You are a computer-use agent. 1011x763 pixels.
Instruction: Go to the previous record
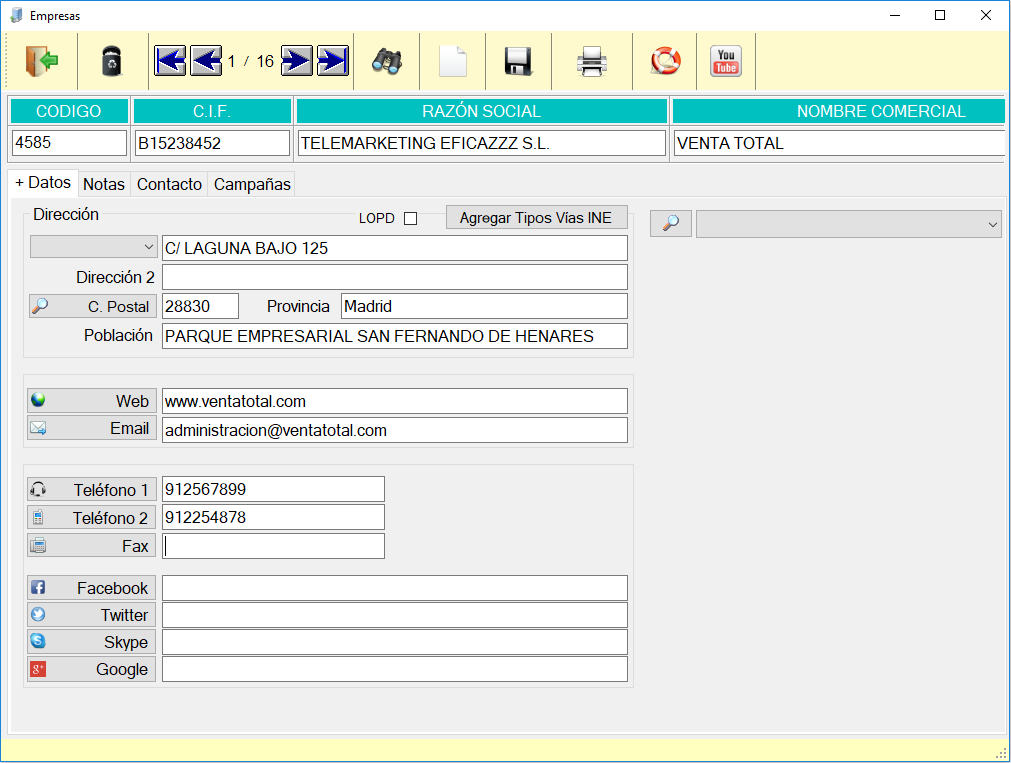pyautogui.click(x=206, y=61)
